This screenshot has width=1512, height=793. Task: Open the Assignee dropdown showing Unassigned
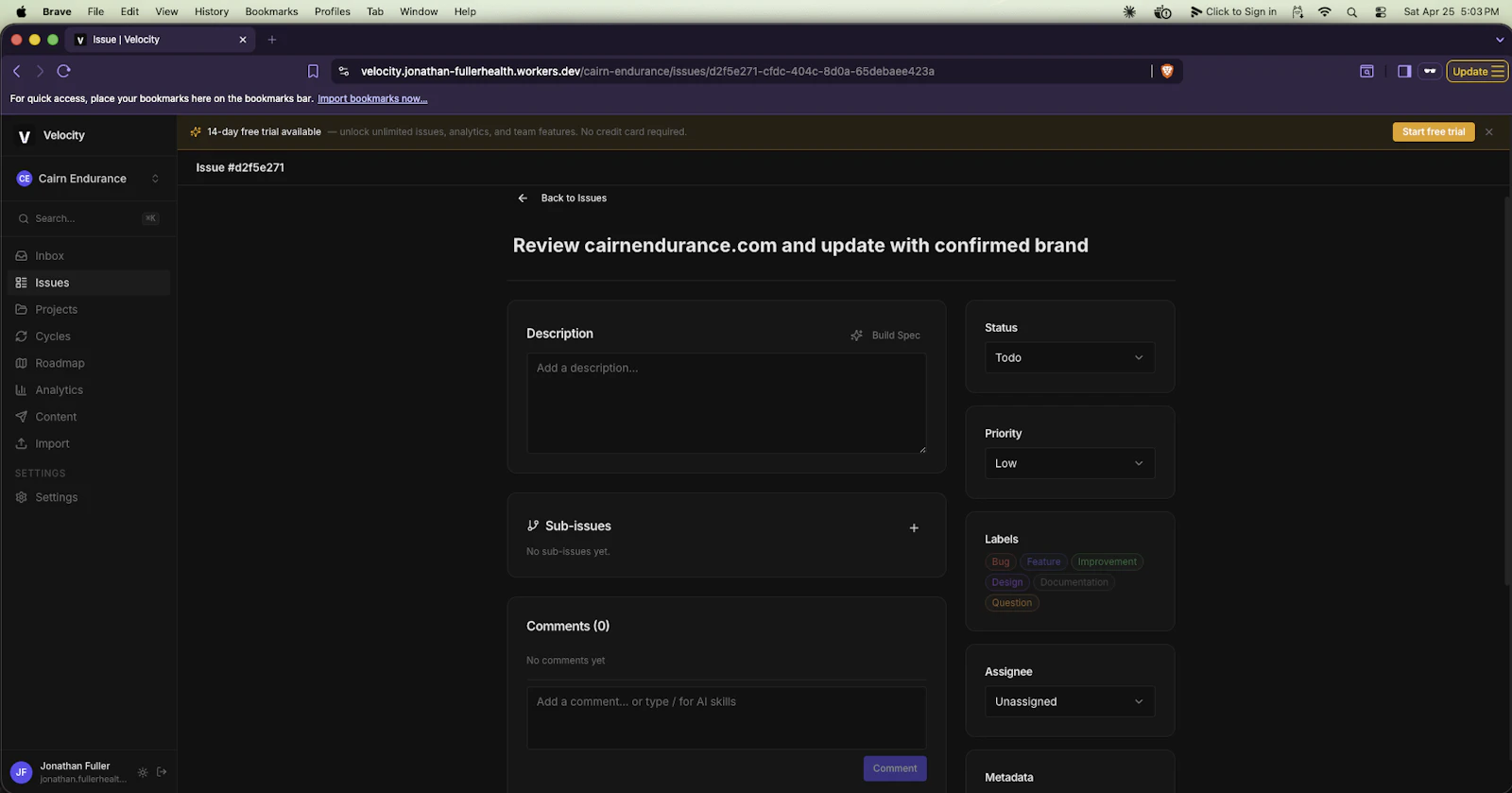pyautogui.click(x=1070, y=702)
